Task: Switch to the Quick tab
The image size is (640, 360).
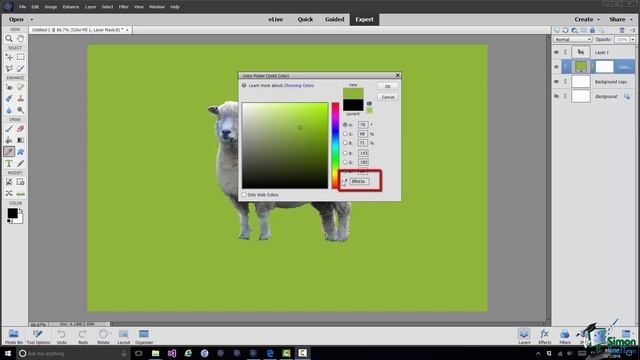Action: [x=305, y=20]
